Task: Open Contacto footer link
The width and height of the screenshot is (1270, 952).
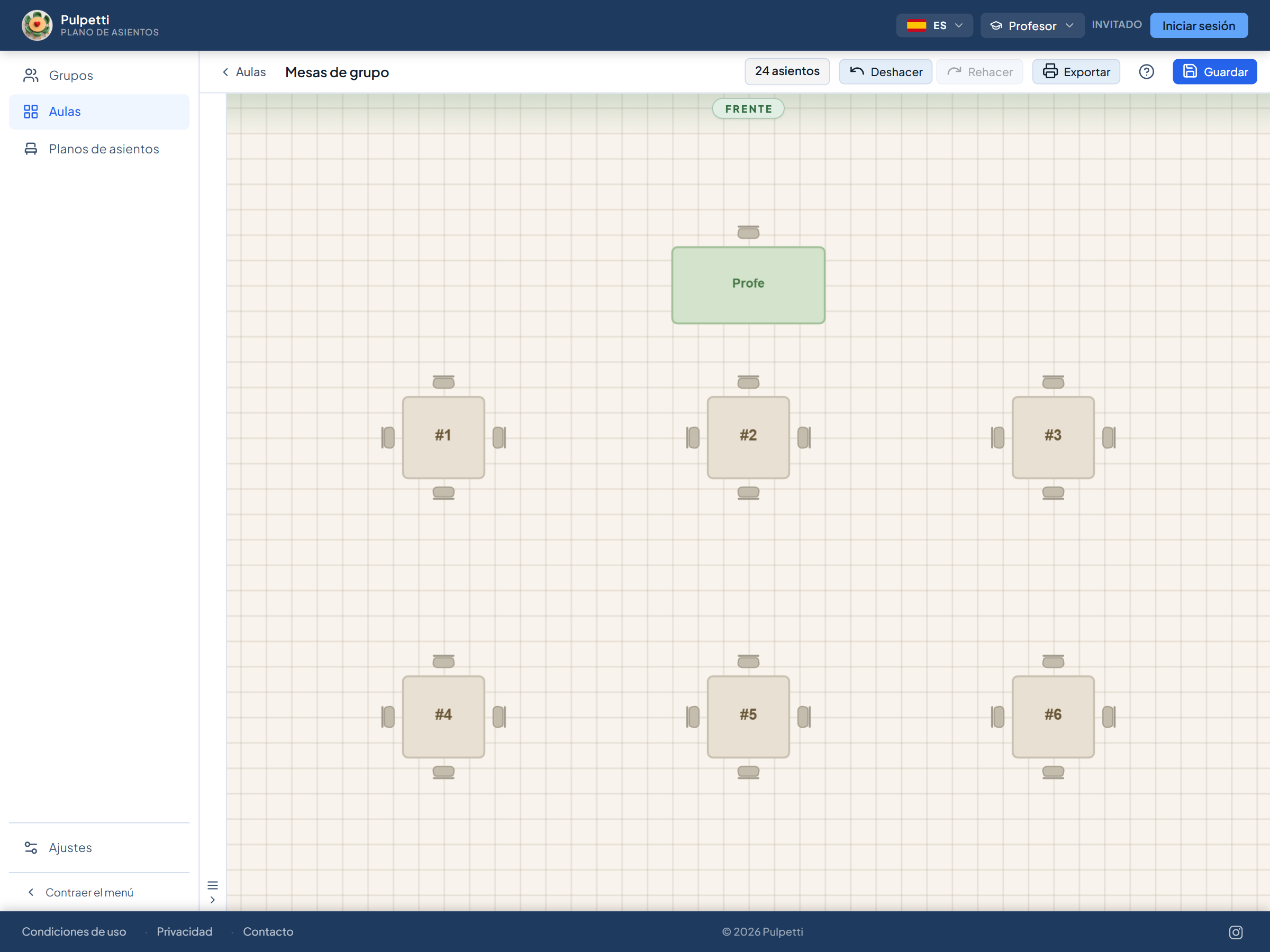Action: coord(268,931)
